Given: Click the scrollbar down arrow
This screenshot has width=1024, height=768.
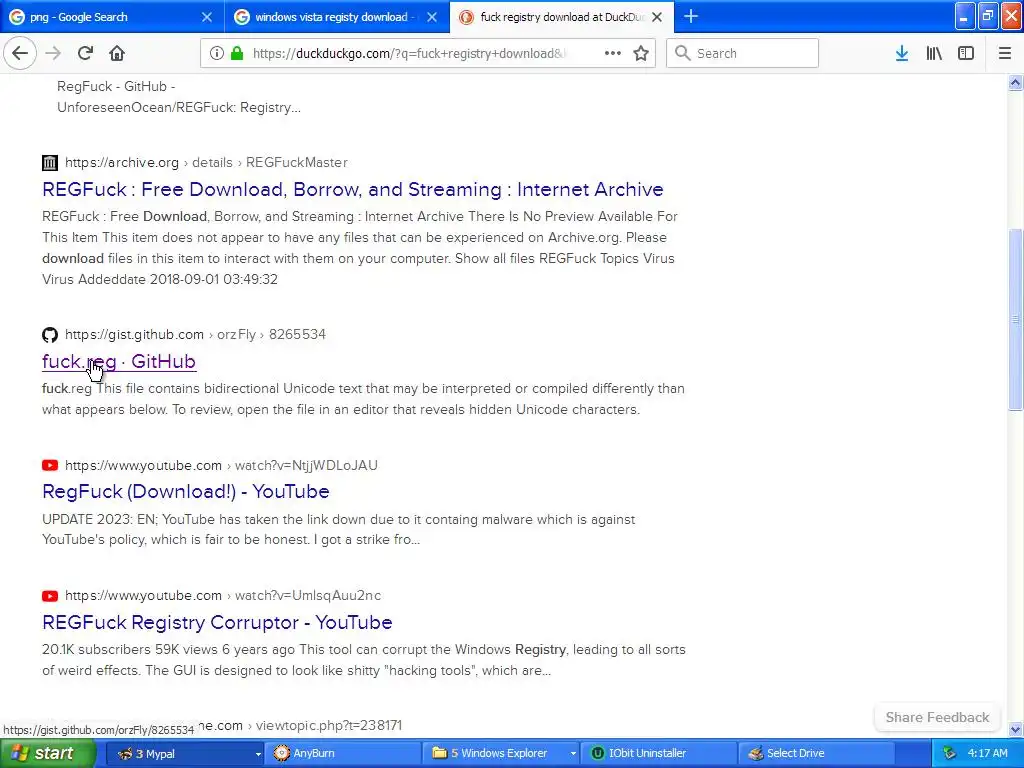Looking at the screenshot, I should (x=1015, y=729).
